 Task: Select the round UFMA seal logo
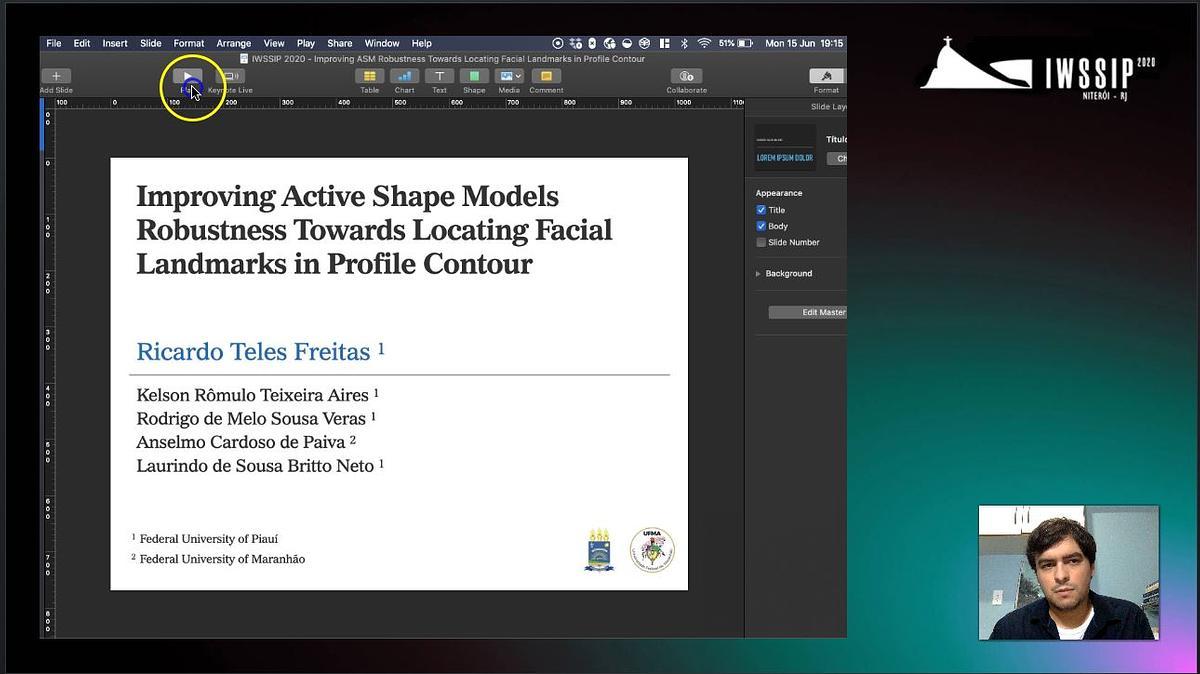(x=652, y=550)
